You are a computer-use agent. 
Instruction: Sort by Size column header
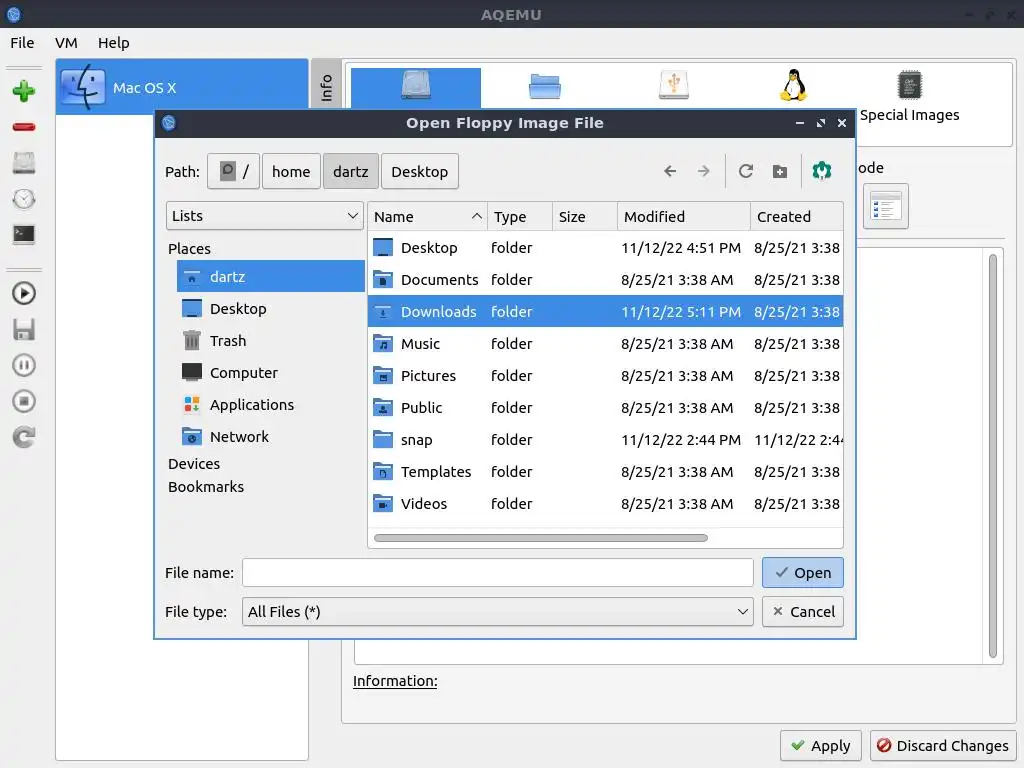584,216
